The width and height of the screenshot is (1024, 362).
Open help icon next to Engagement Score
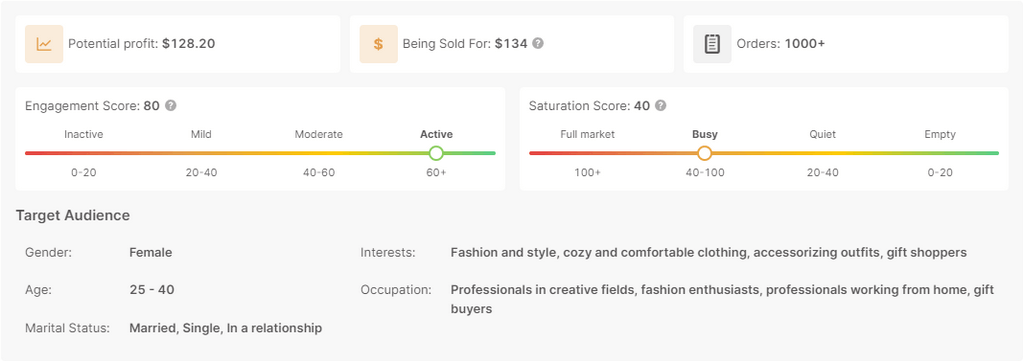[x=170, y=105]
